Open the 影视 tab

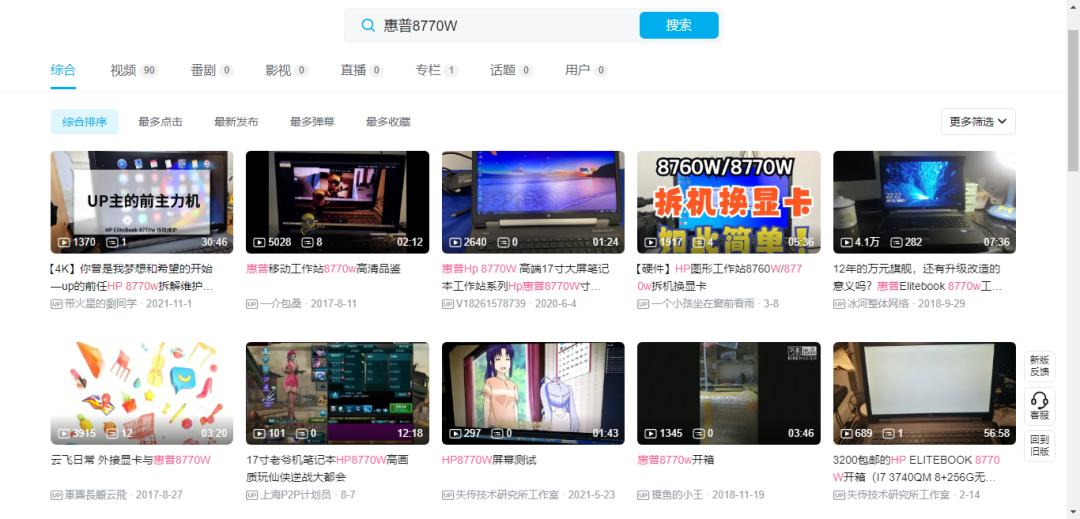click(287, 70)
